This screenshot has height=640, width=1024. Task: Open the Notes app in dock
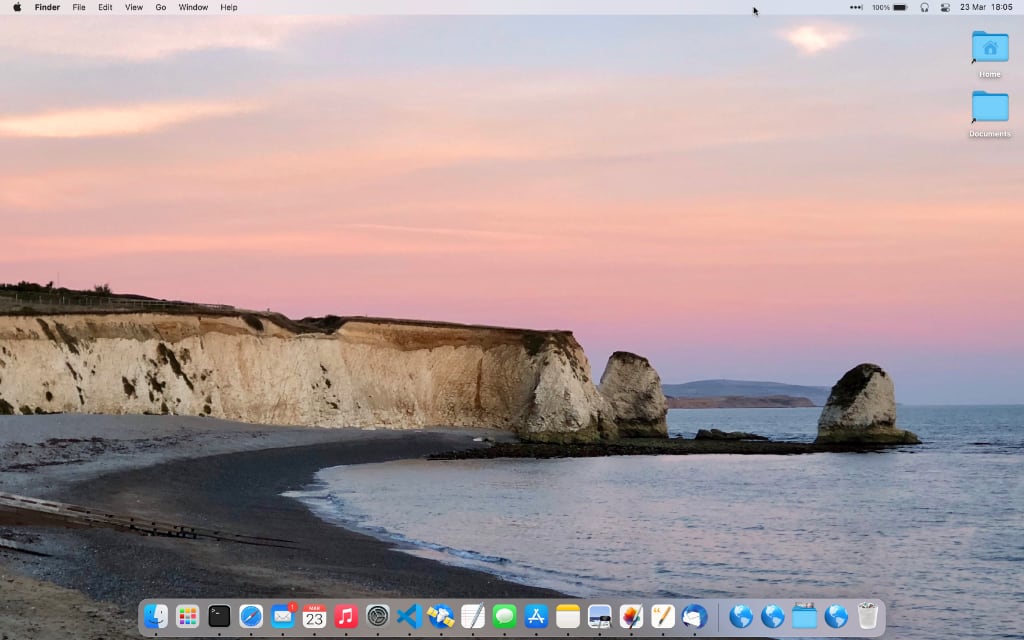[568, 617]
